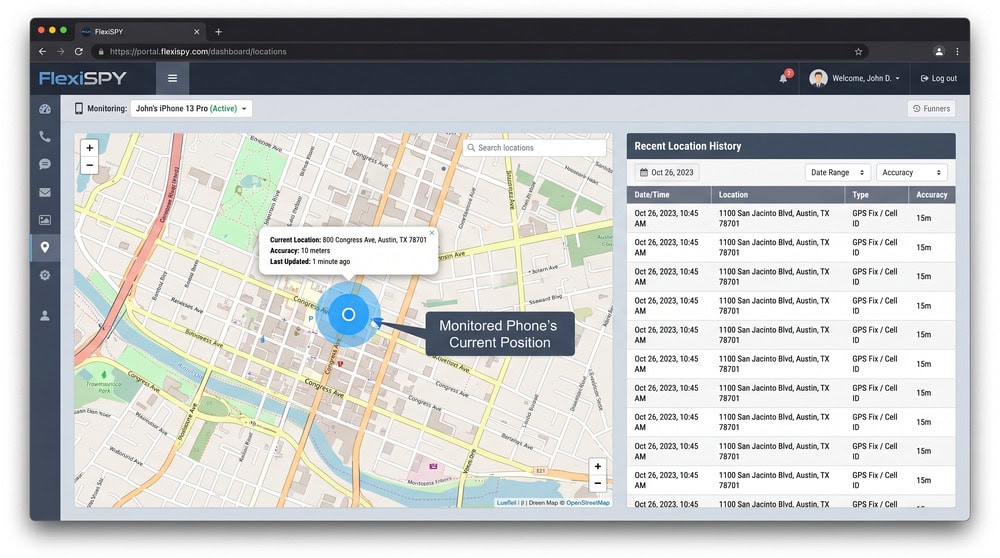Screen dimensions: 1000x558
Task: Open the OpenStreetMap attribution link
Action: tap(587, 503)
